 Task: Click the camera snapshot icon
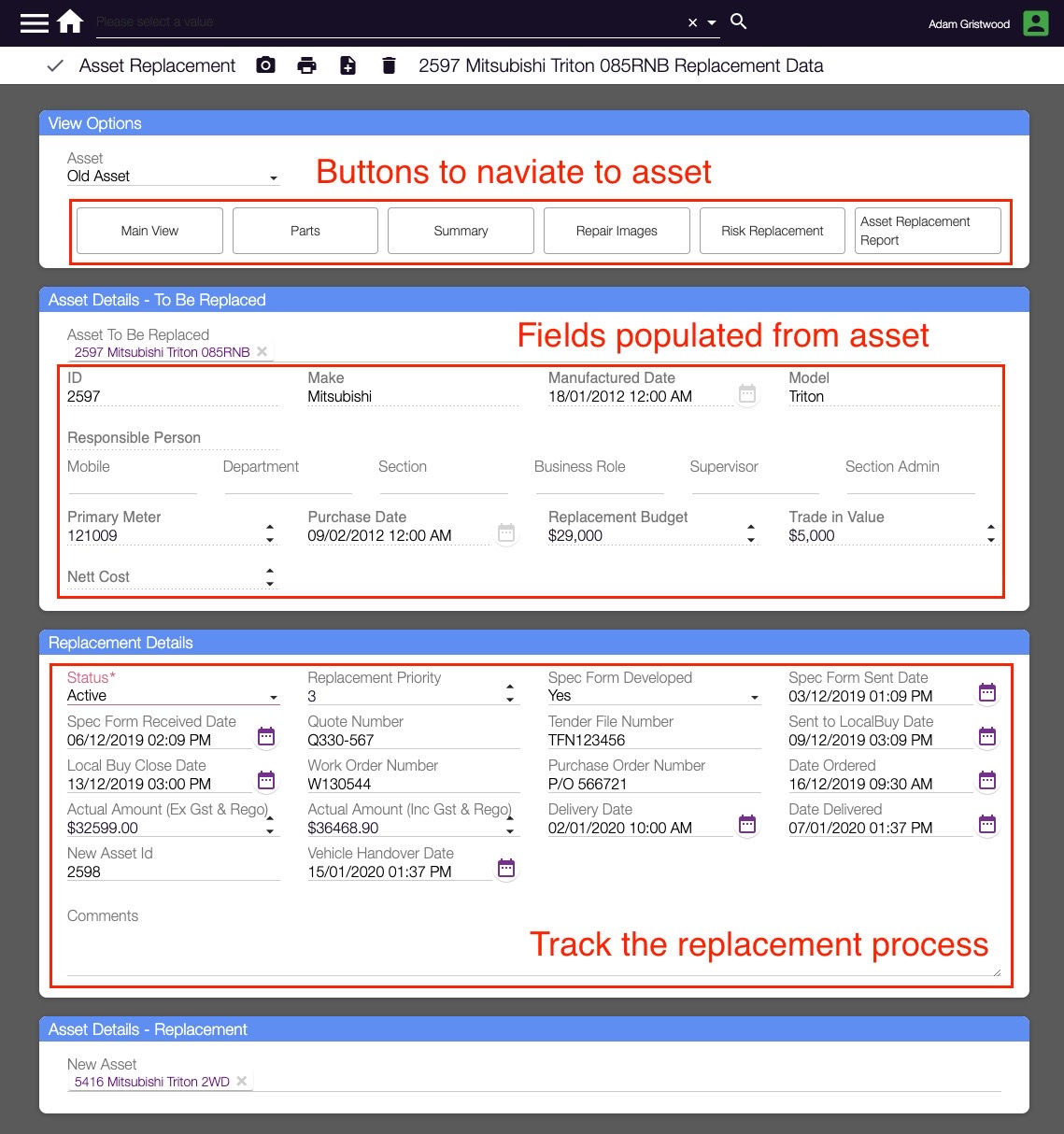266,65
